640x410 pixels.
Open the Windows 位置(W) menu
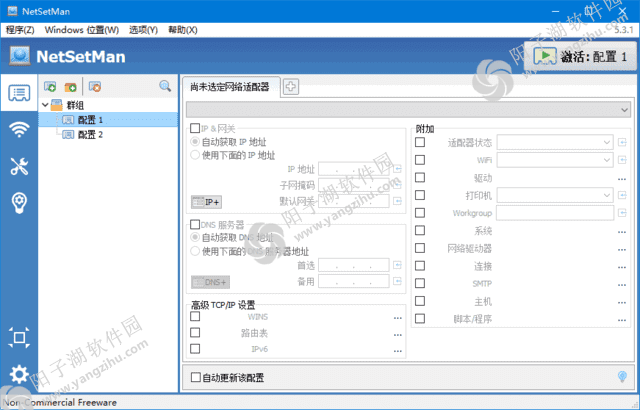(x=82, y=30)
